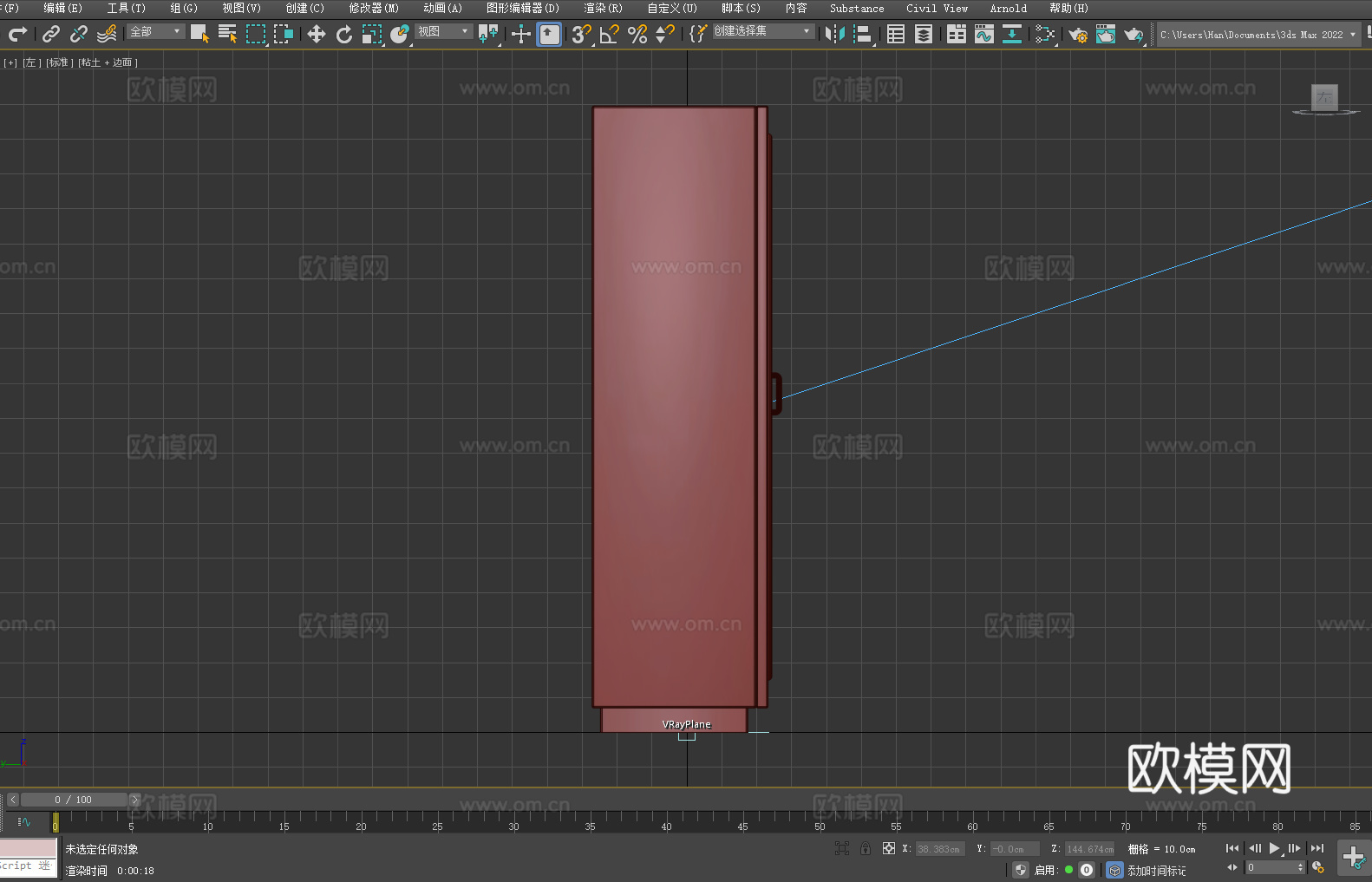This screenshot has width=1372, height=882.
Task: Click the Redo arrow icon
Action: point(17,34)
